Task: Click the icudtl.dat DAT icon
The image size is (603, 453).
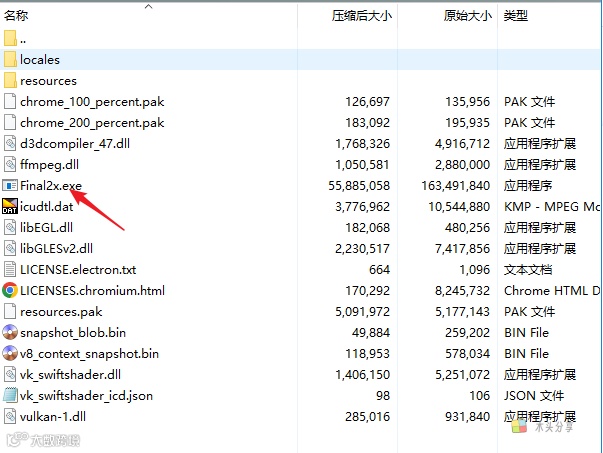Action: (10, 207)
